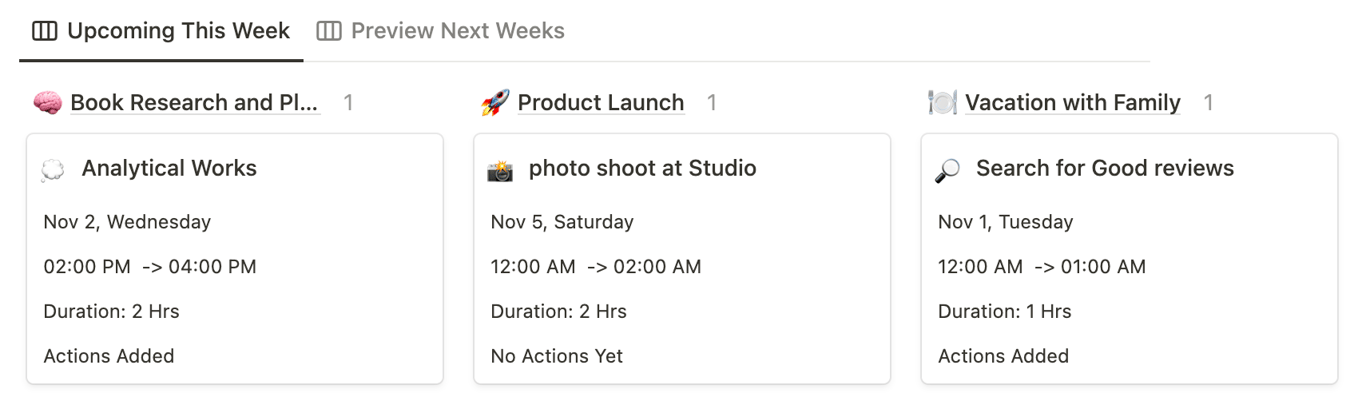1366x409 pixels.
Task: Click the plate icon beside Vacation with Family
Action: [942, 102]
